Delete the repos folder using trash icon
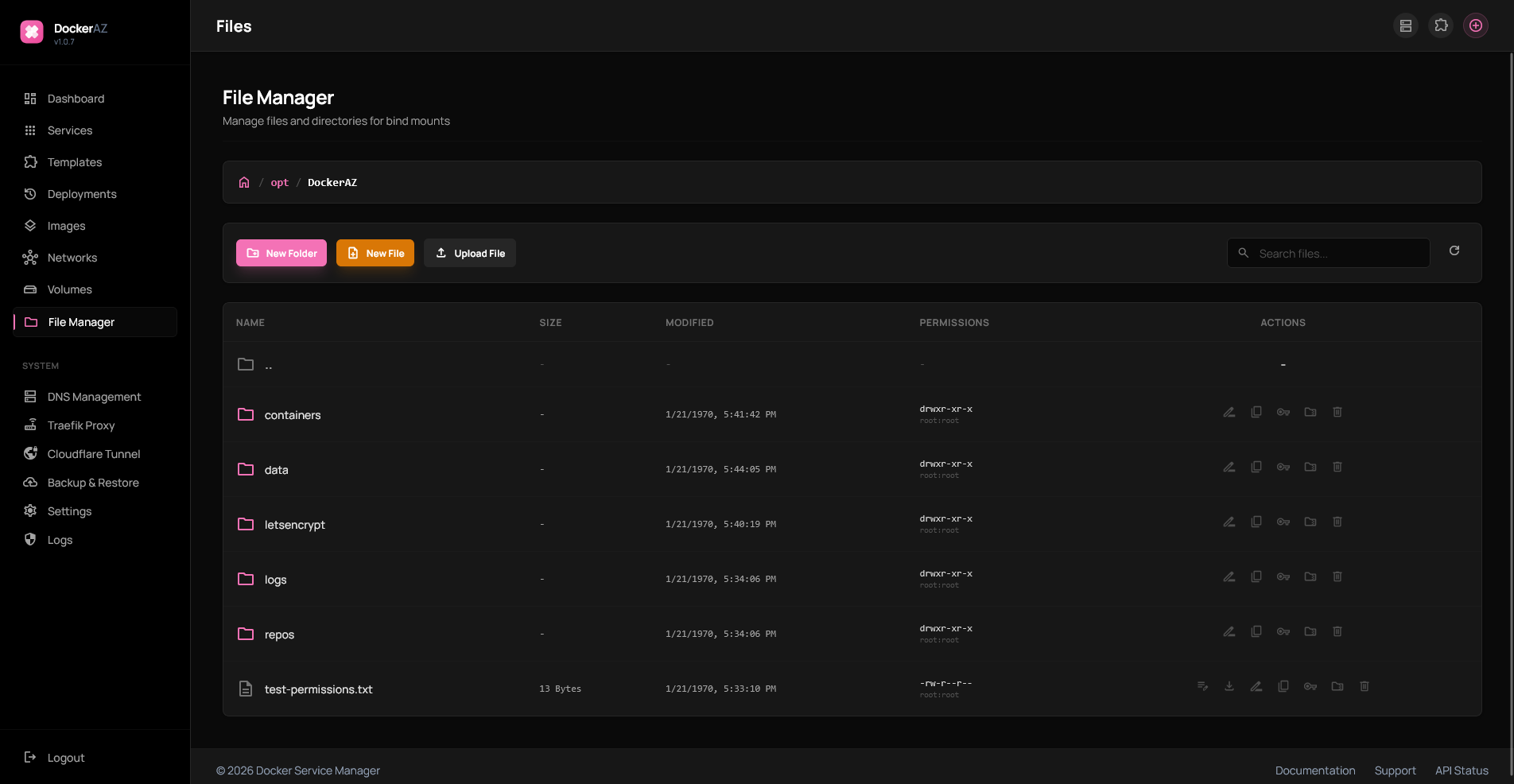Image resolution: width=1514 pixels, height=784 pixels. point(1337,631)
